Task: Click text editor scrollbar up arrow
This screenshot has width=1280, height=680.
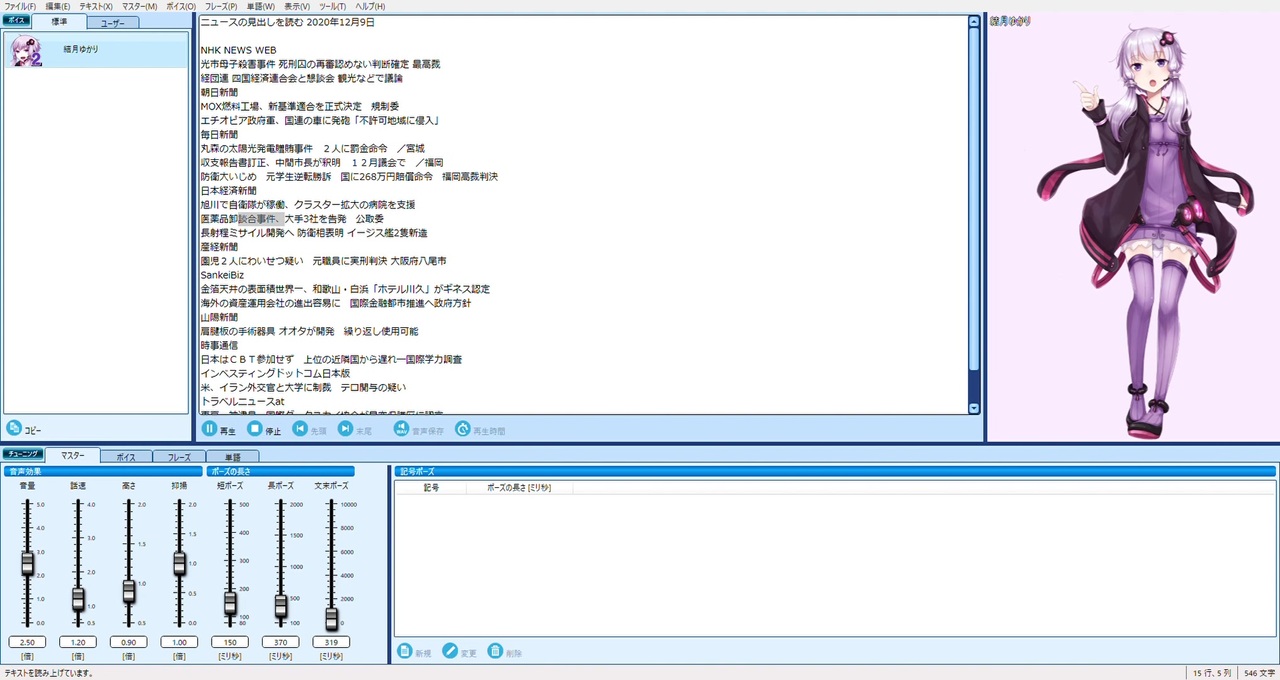Action: pos(974,21)
